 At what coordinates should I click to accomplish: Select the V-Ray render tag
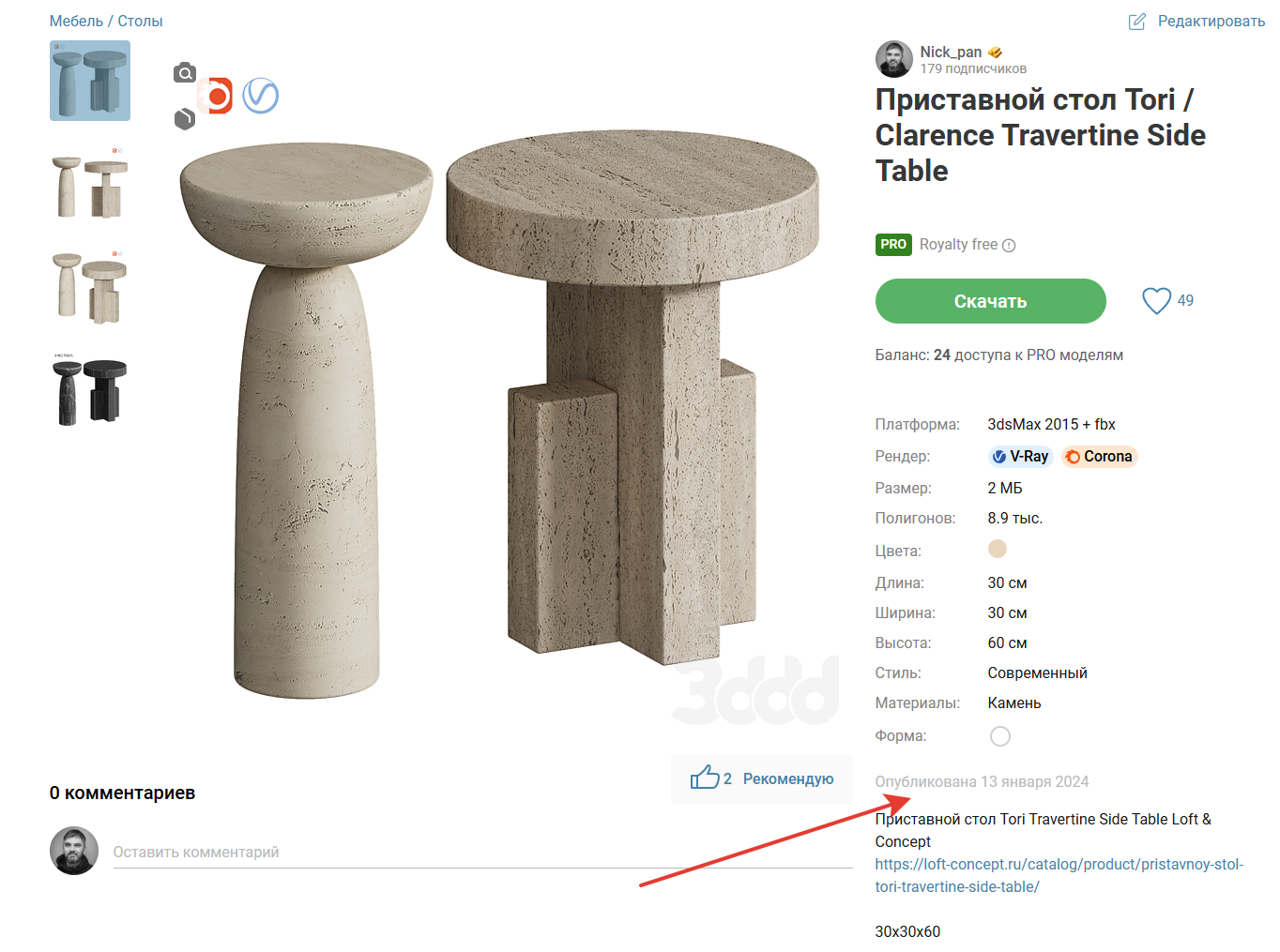(x=1020, y=457)
